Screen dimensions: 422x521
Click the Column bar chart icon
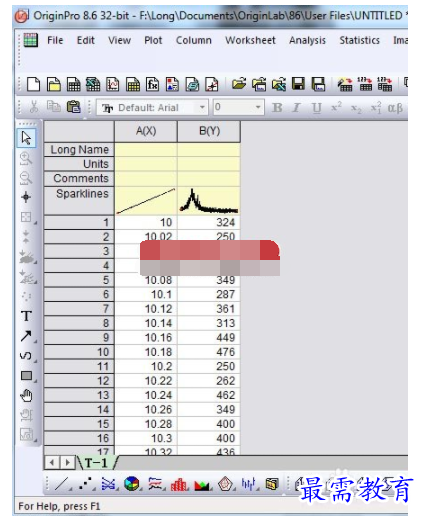tap(178, 484)
